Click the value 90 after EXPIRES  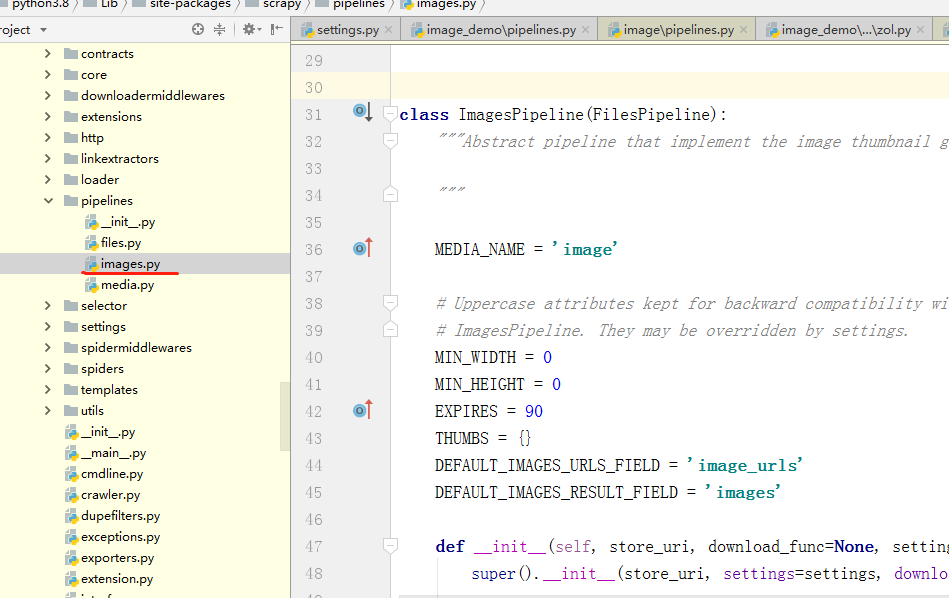pyautogui.click(x=534, y=411)
